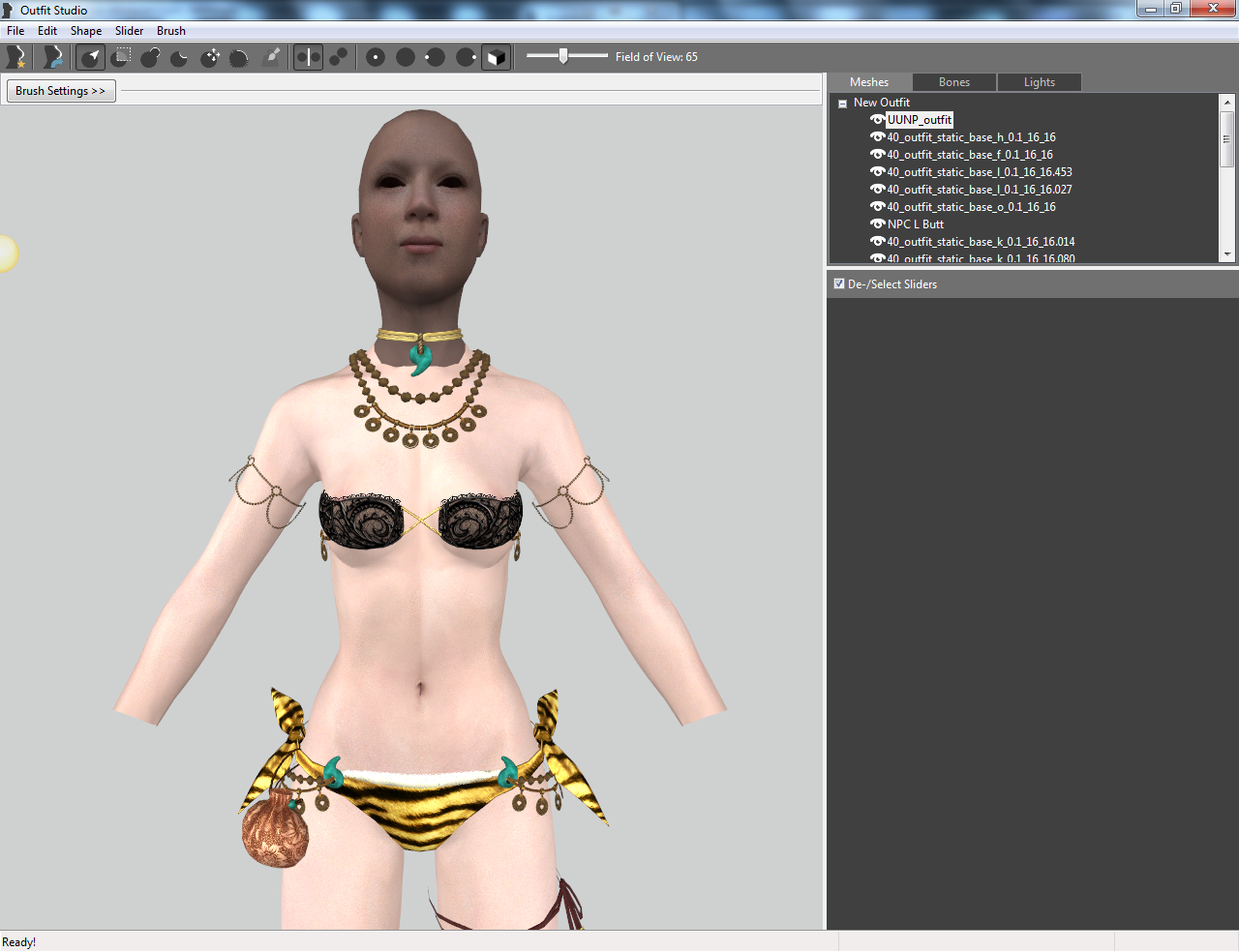Toggle visibility of 40_outfit_static_base_f_0.1_16_16
Viewport: 1239px width, 952px height.
pyautogui.click(x=877, y=155)
